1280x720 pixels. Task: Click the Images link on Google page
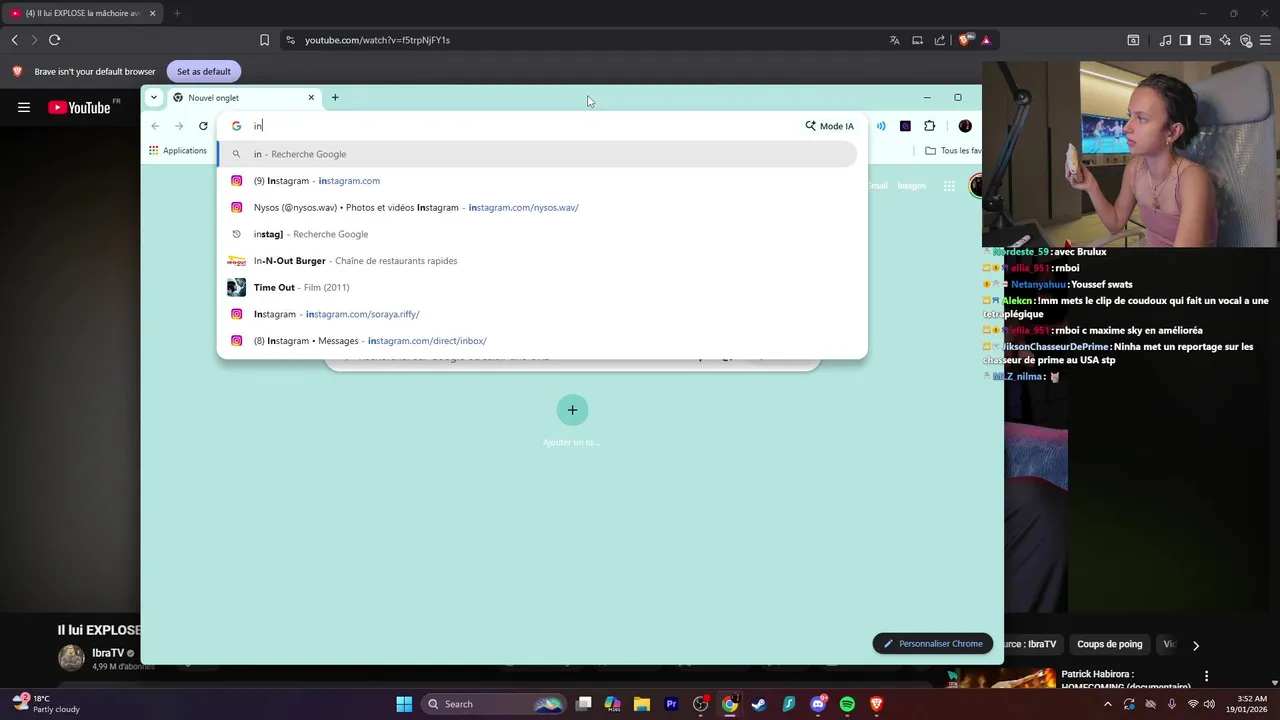(911, 186)
